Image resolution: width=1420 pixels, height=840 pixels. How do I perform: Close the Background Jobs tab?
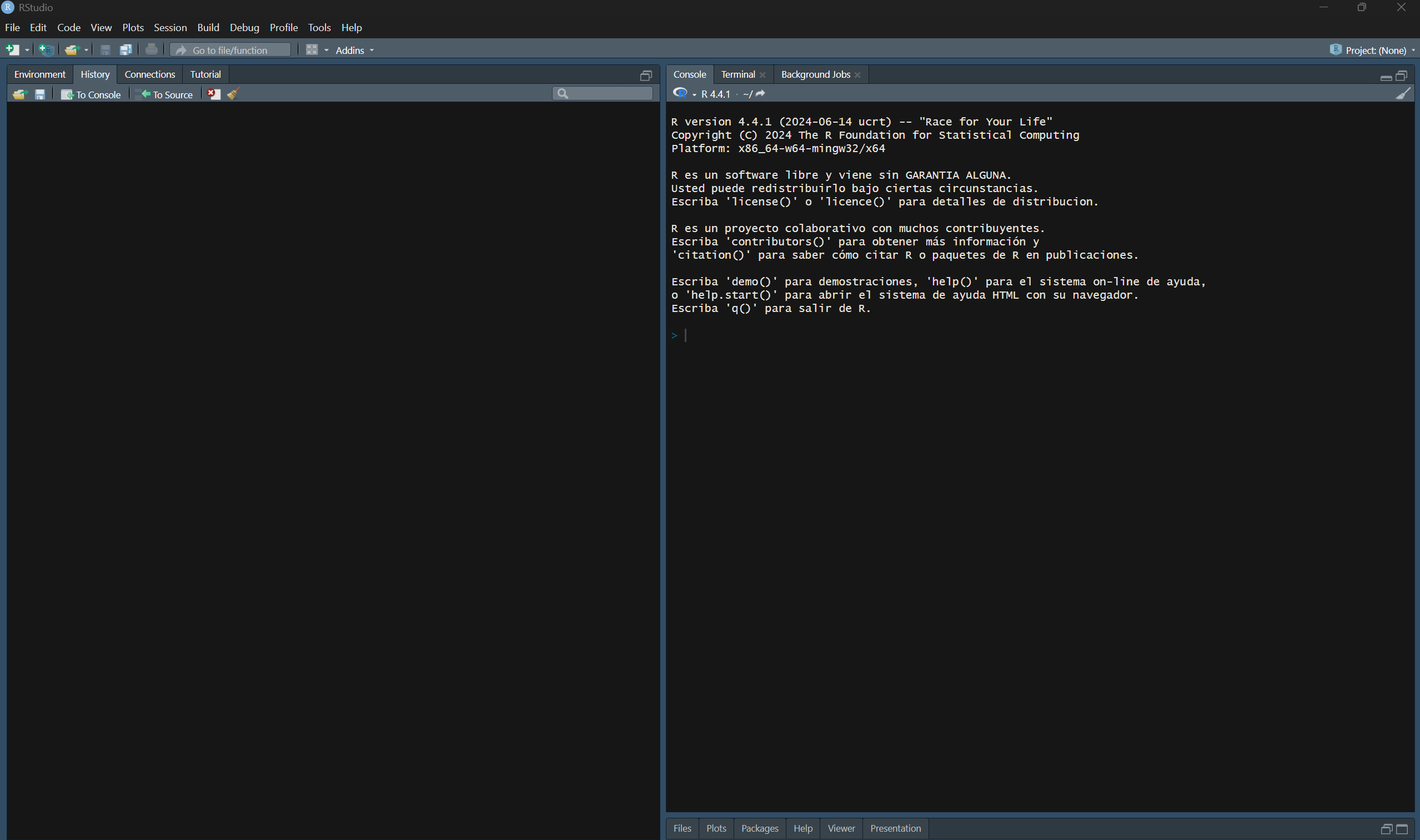click(x=858, y=75)
